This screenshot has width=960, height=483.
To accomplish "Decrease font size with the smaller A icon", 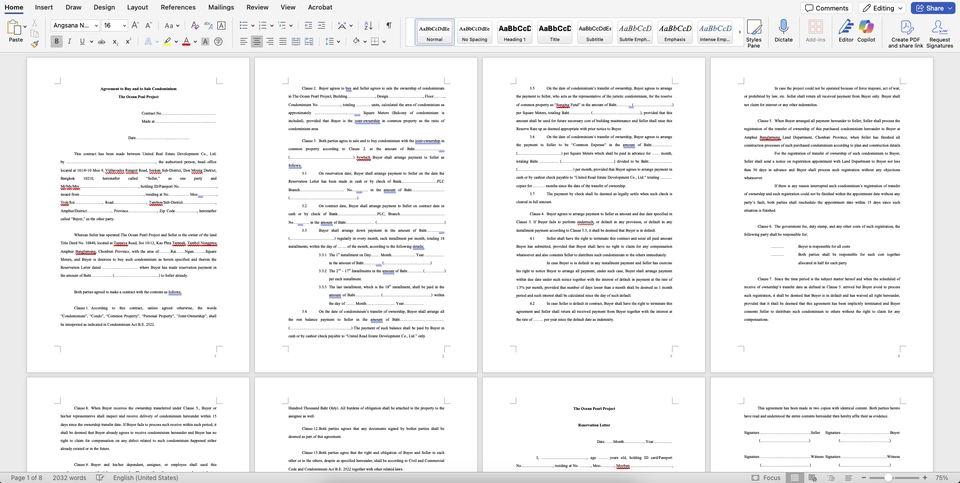I will (x=149, y=26).
